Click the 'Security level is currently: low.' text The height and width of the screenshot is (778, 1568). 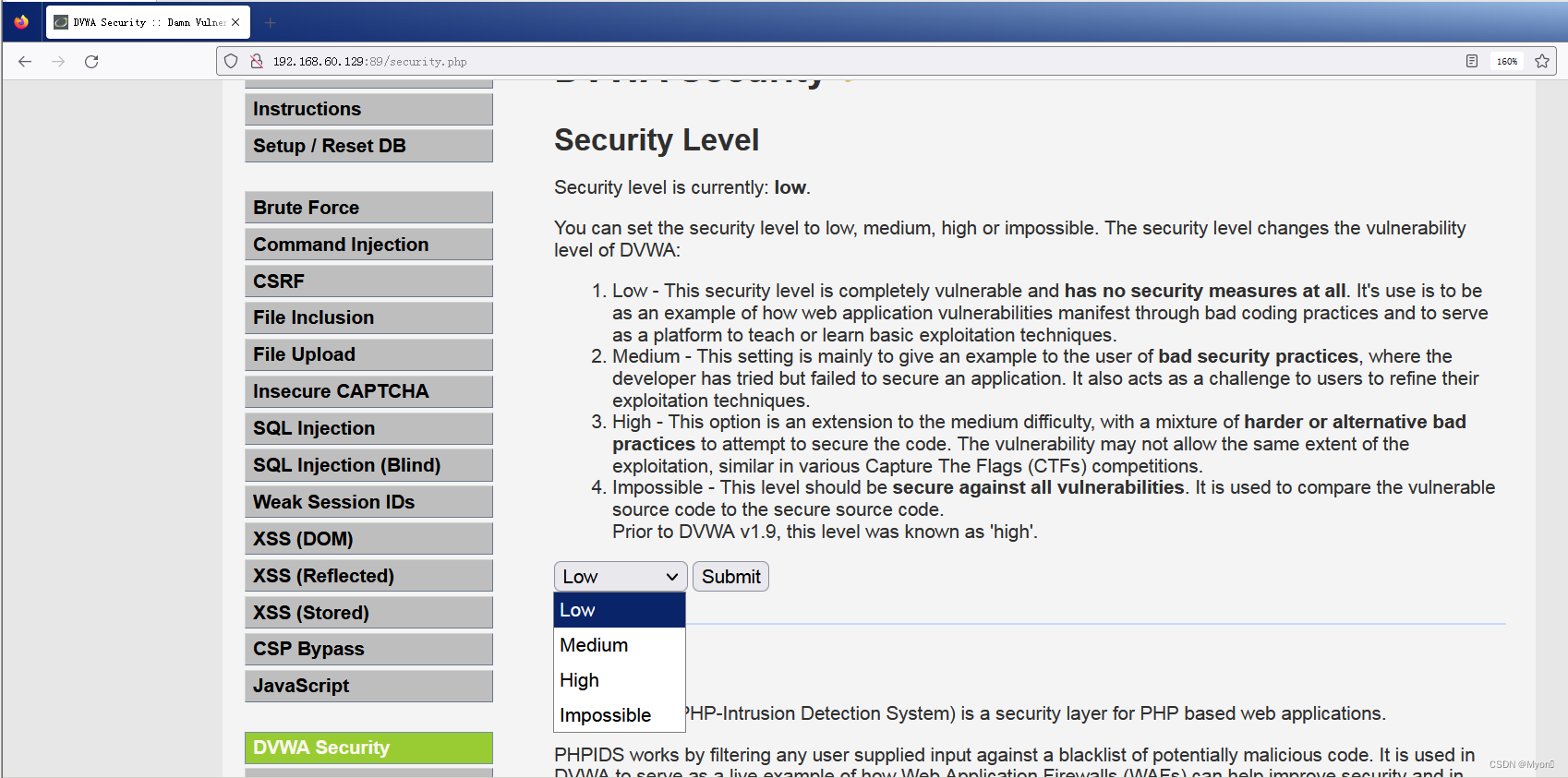[682, 187]
